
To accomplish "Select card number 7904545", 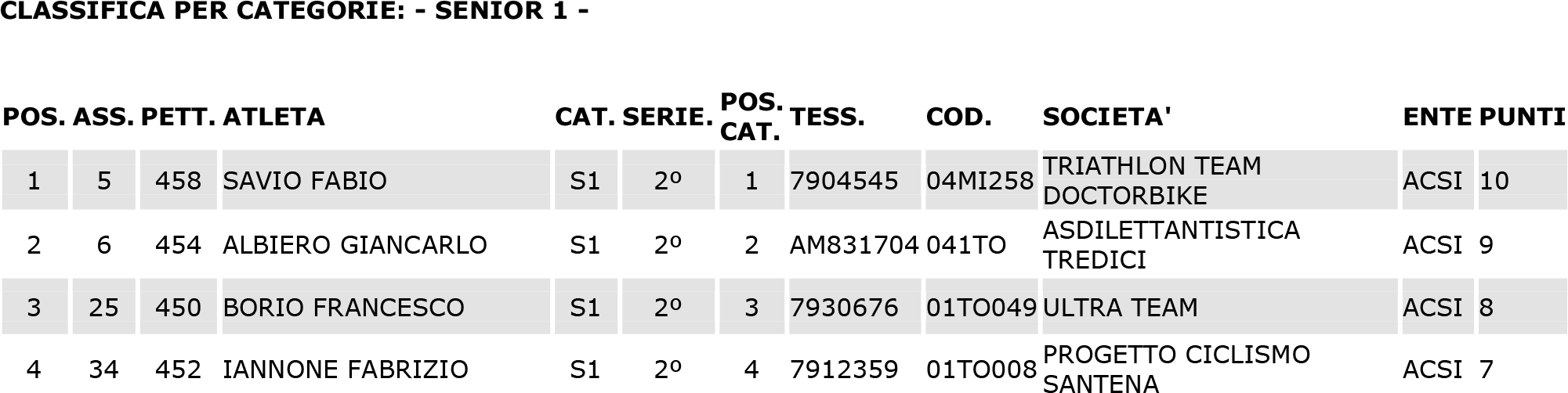I will pyautogui.click(x=843, y=181).
